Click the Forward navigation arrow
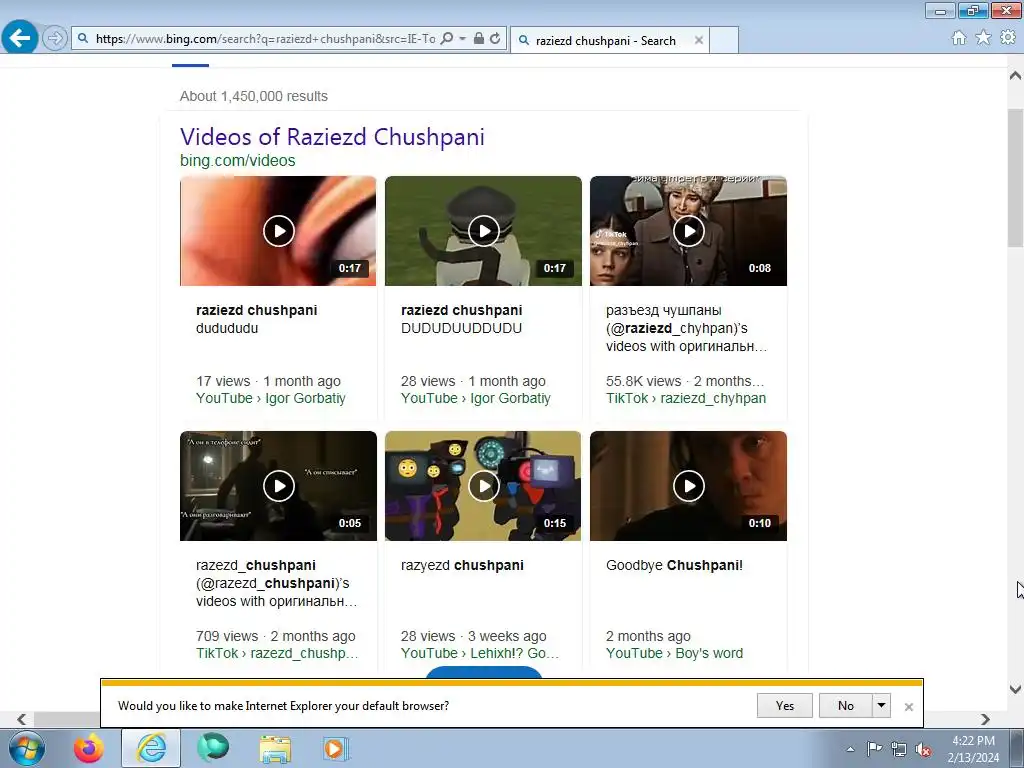This screenshot has width=1024, height=768. (55, 39)
